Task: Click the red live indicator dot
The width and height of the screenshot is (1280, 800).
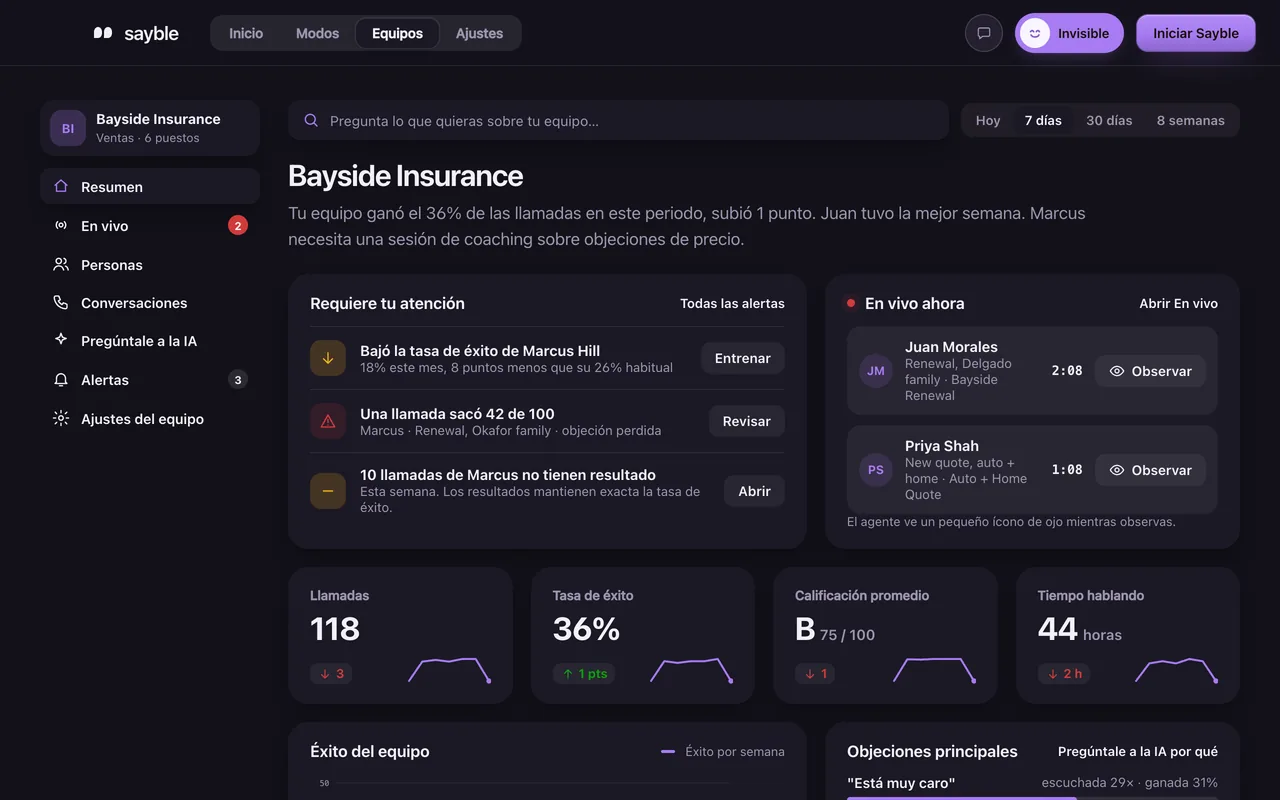Action: (851, 303)
